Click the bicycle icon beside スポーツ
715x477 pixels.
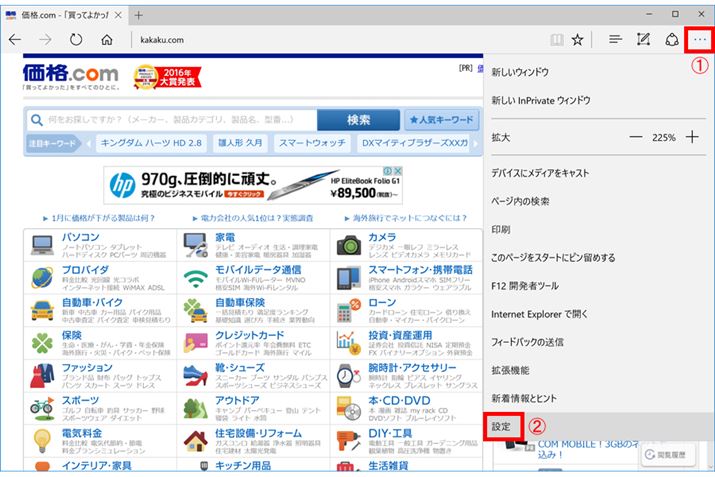(42, 409)
